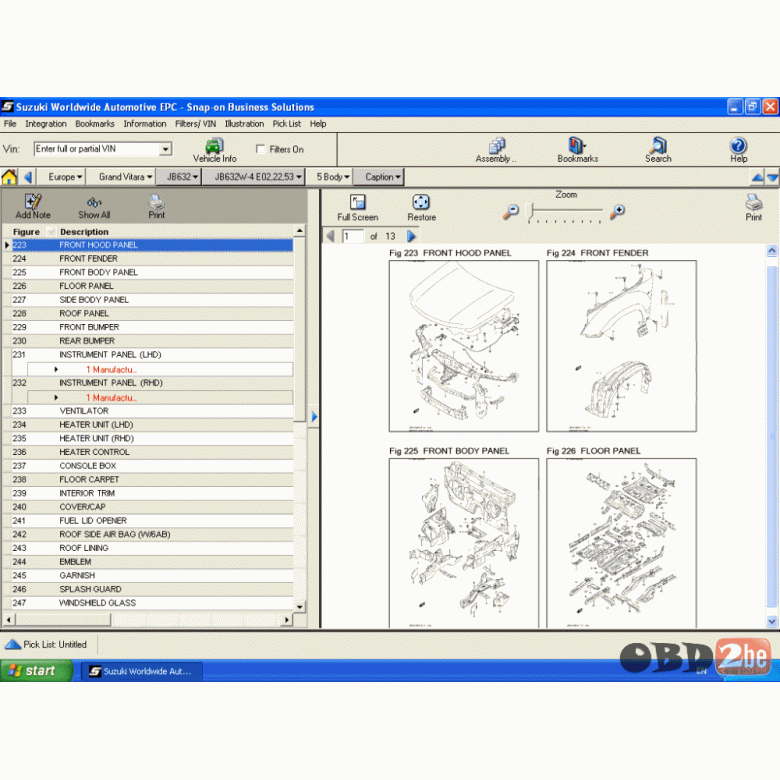Open the File menu
Image resolution: width=780 pixels, height=780 pixels.
[x=10, y=124]
